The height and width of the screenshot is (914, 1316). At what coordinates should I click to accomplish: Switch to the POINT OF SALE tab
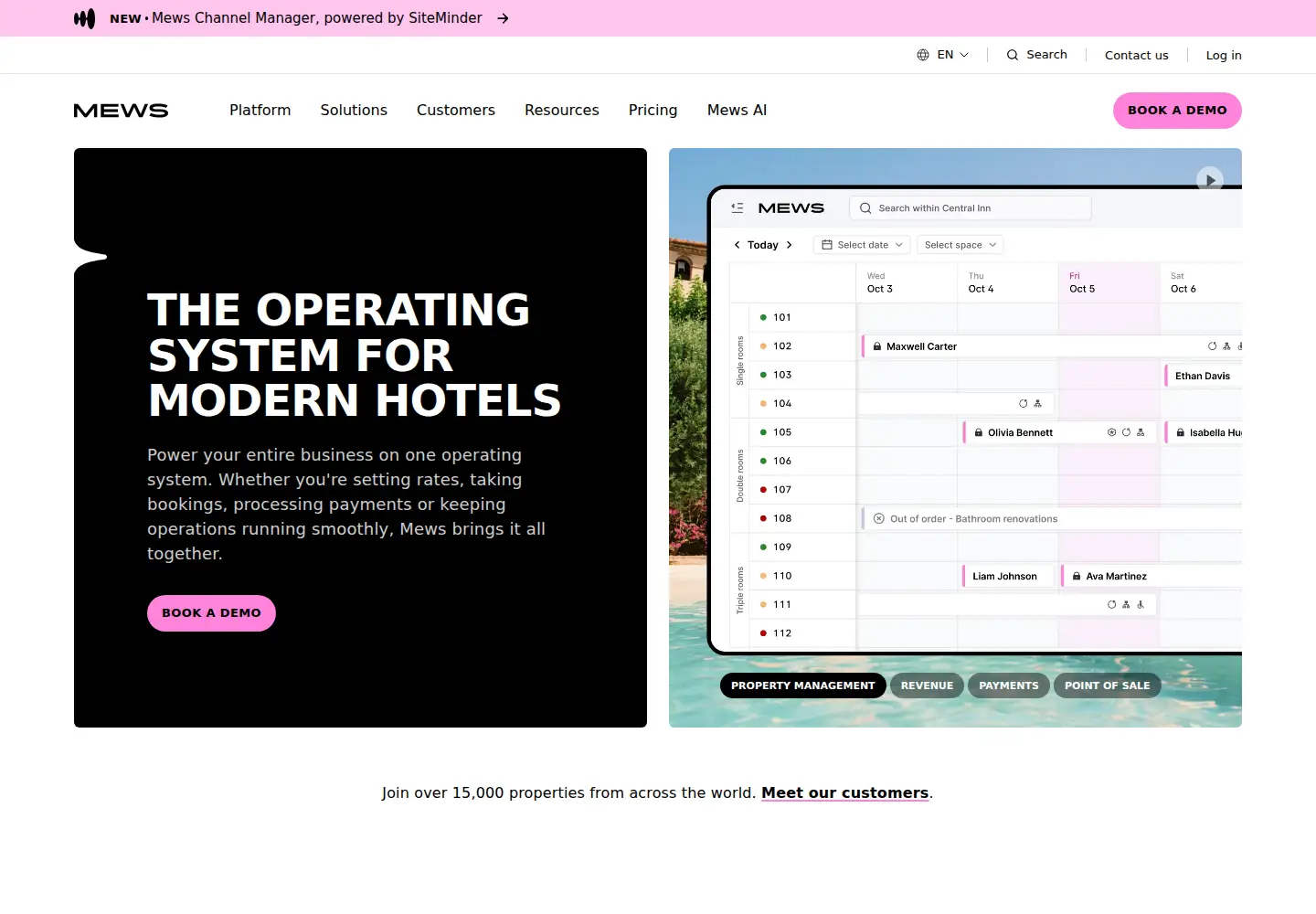1108,685
